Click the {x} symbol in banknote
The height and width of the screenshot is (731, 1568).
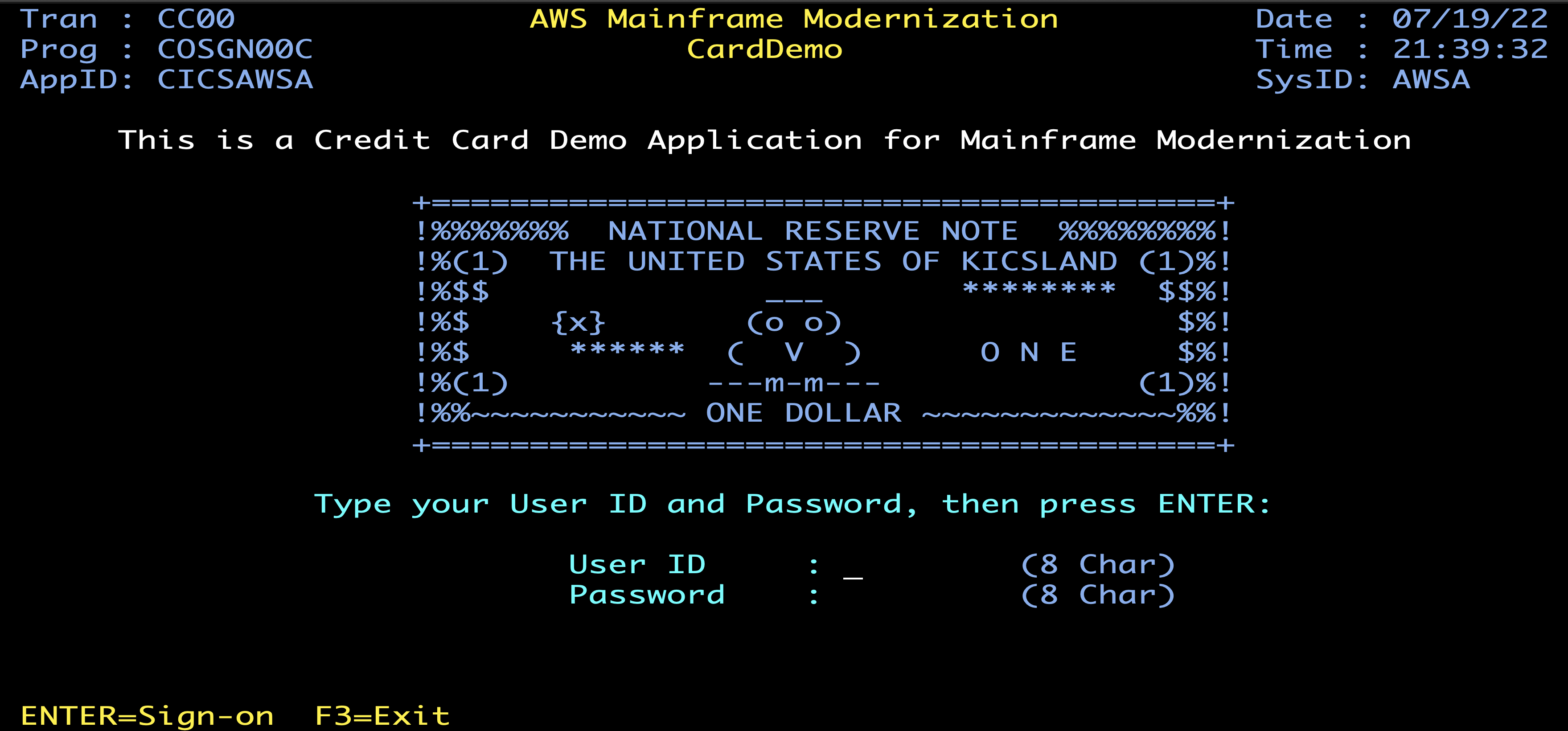578,322
